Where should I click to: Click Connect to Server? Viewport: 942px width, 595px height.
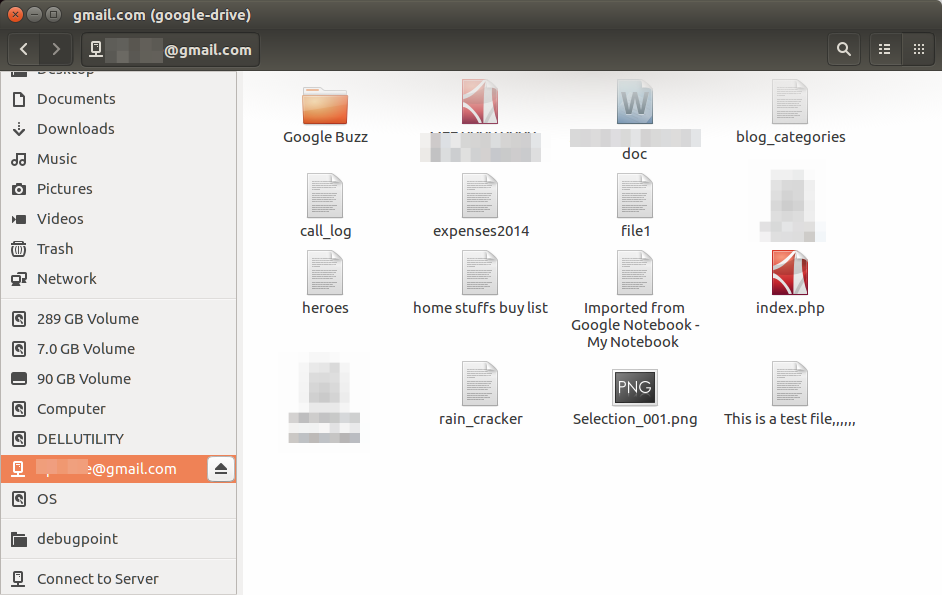97,579
